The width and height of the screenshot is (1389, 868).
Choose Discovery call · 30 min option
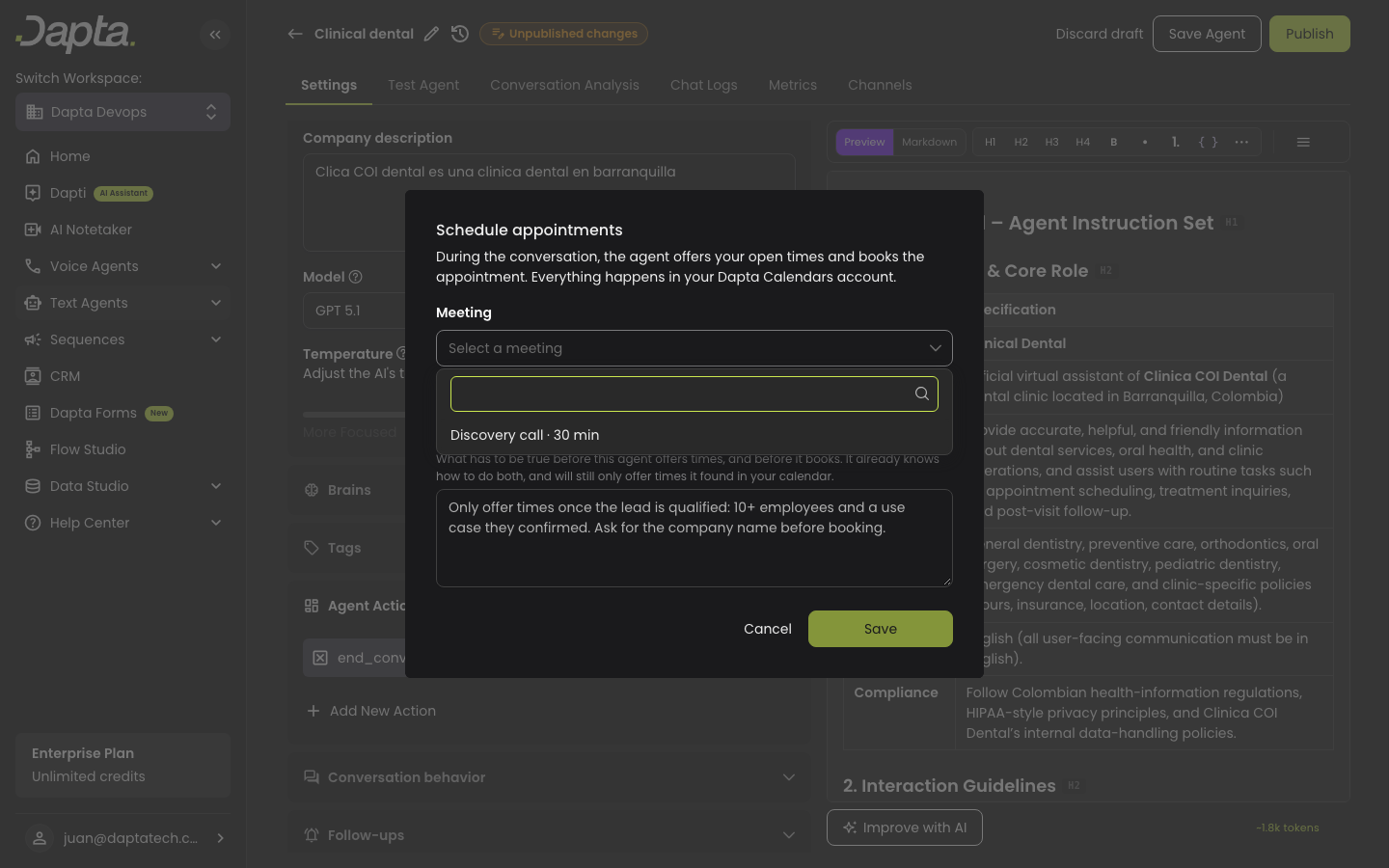tap(694, 435)
